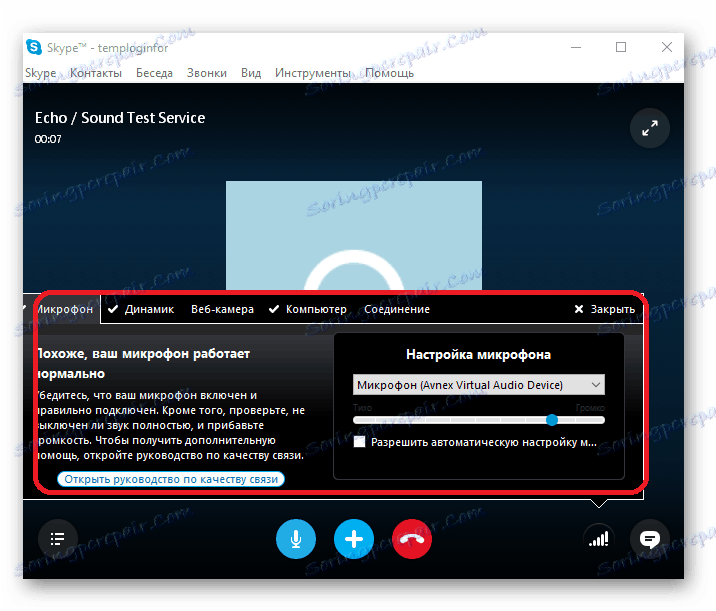The height and width of the screenshot is (611, 716).
Task: Go to the Соединение tab
Action: (397, 309)
